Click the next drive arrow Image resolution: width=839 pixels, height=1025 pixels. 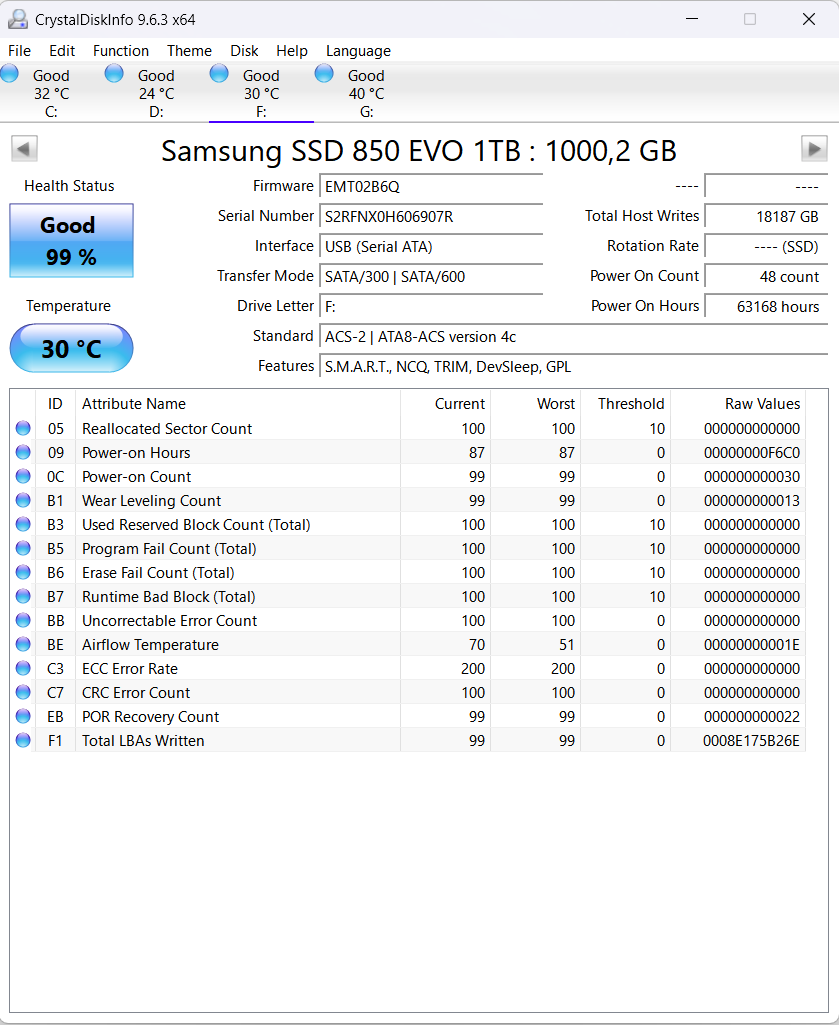[815, 148]
